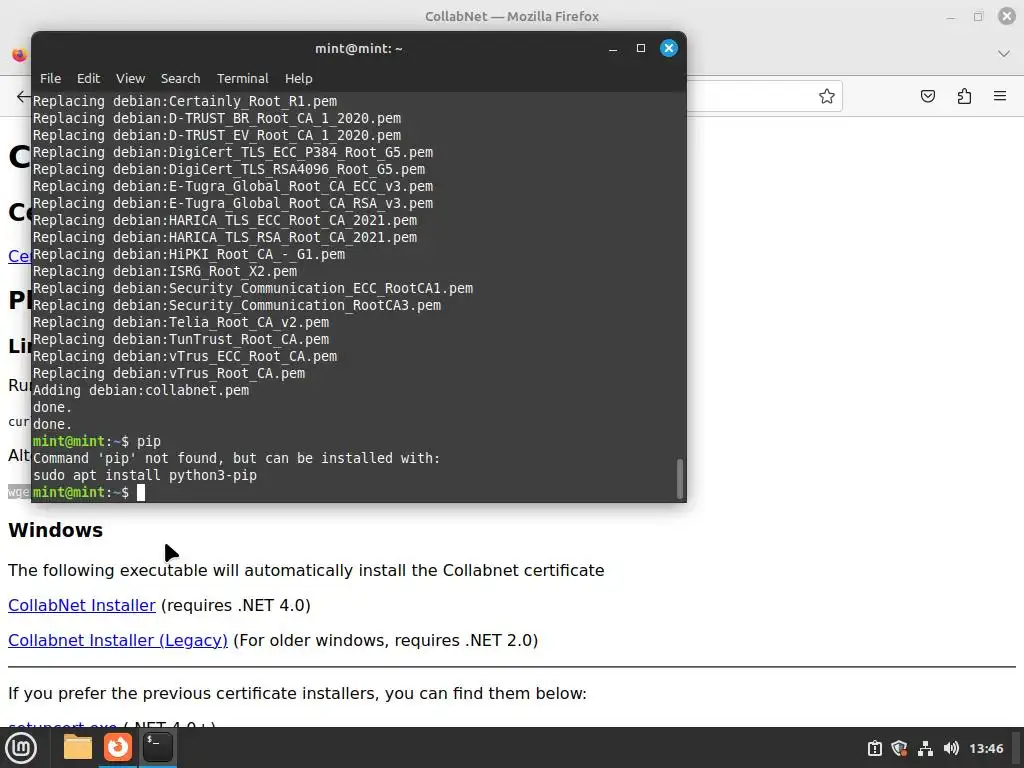The image size is (1024, 768).
Task: Bookmark this page with the star icon
Action: click(x=827, y=96)
